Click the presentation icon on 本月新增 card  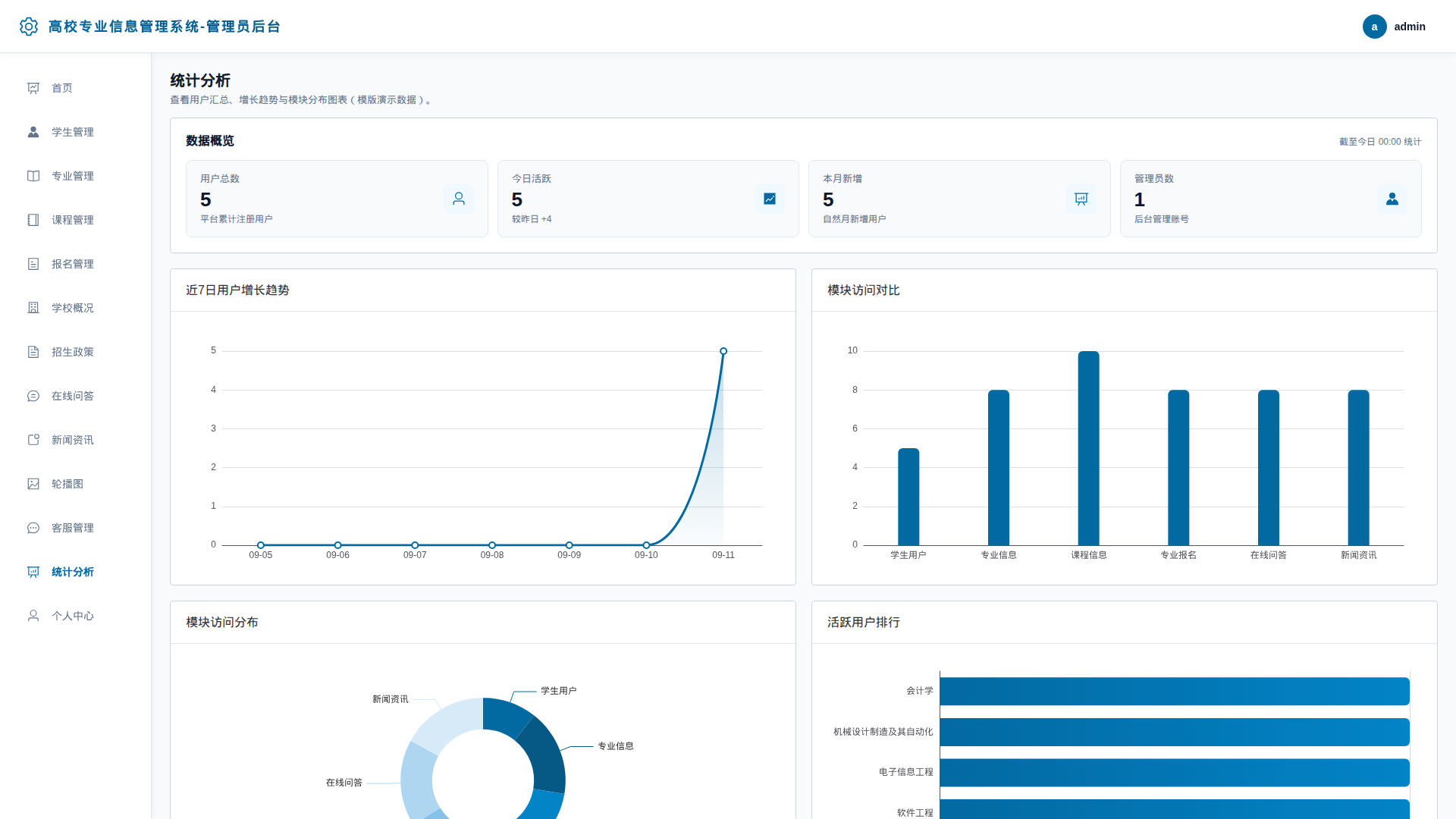[x=1081, y=199]
